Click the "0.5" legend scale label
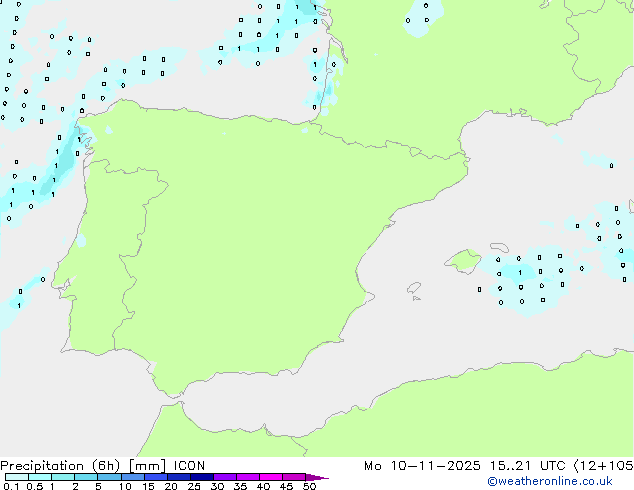 click(x=34, y=486)
